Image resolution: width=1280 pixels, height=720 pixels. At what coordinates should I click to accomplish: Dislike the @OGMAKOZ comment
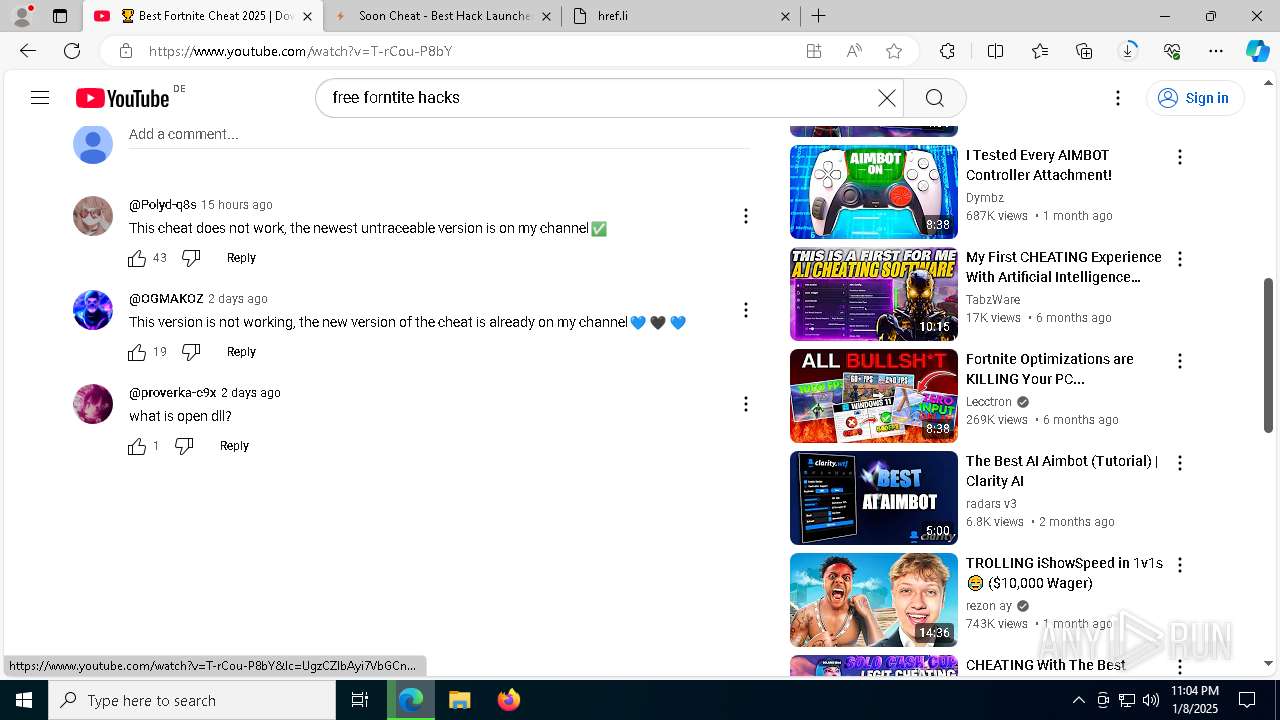[x=191, y=352]
